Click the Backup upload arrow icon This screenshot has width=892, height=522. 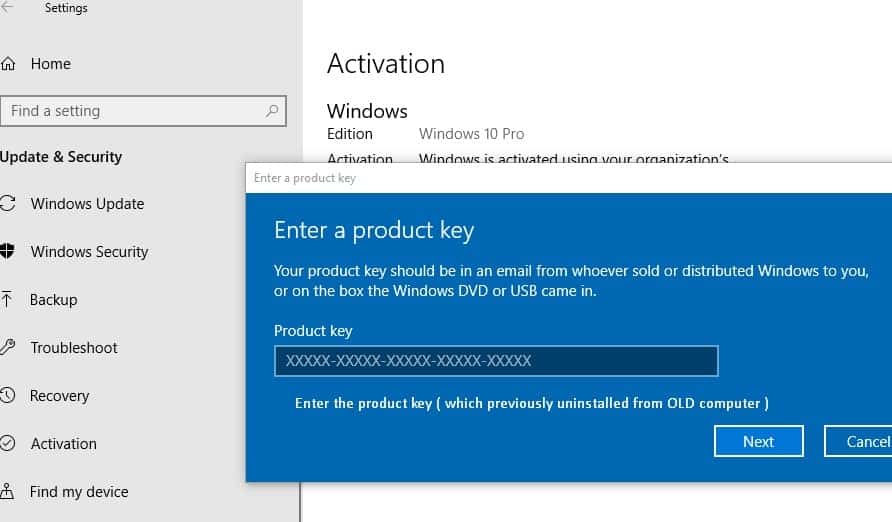(8, 300)
